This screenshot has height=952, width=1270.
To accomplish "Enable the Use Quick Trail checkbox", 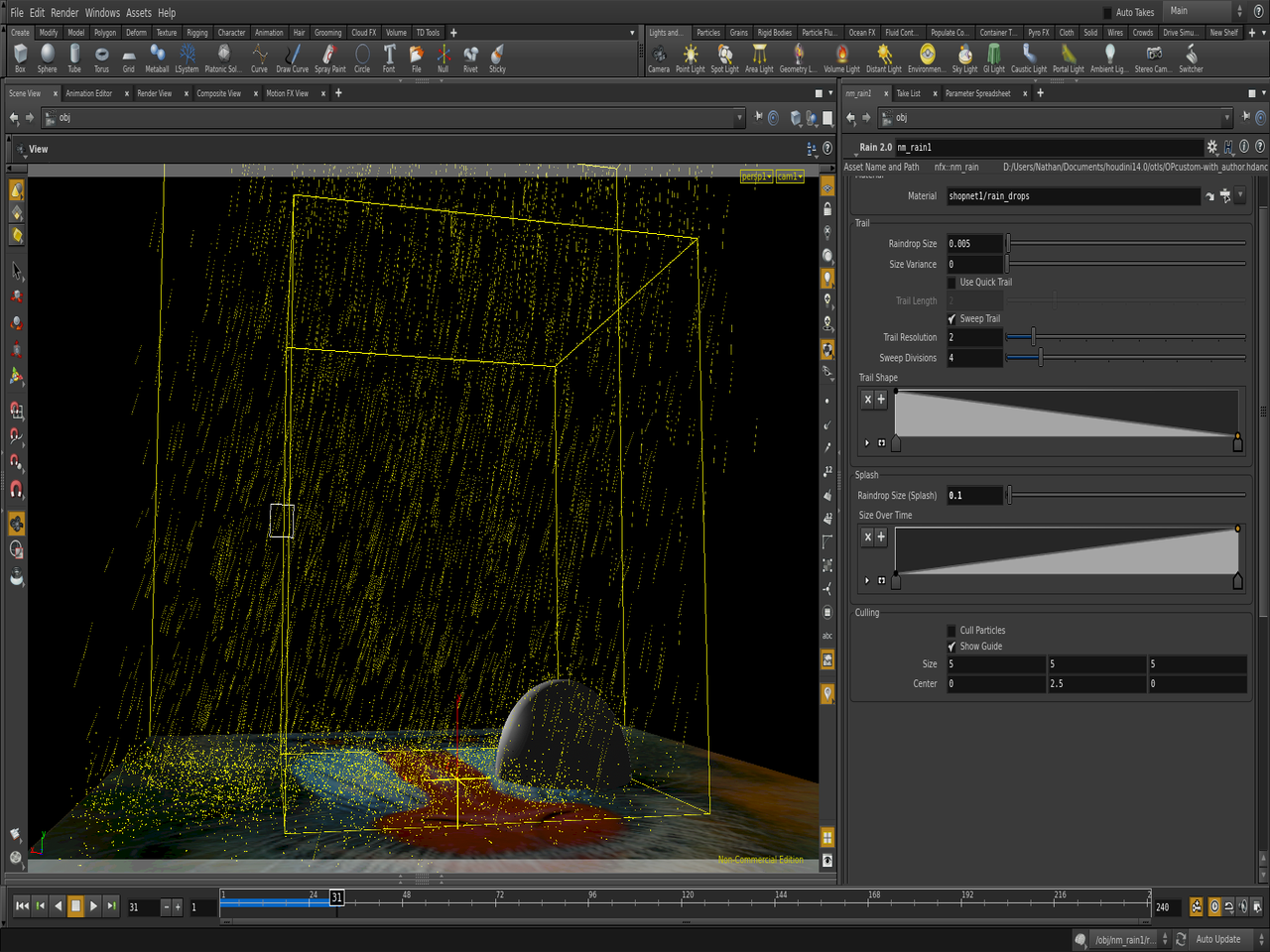I will point(952,283).
